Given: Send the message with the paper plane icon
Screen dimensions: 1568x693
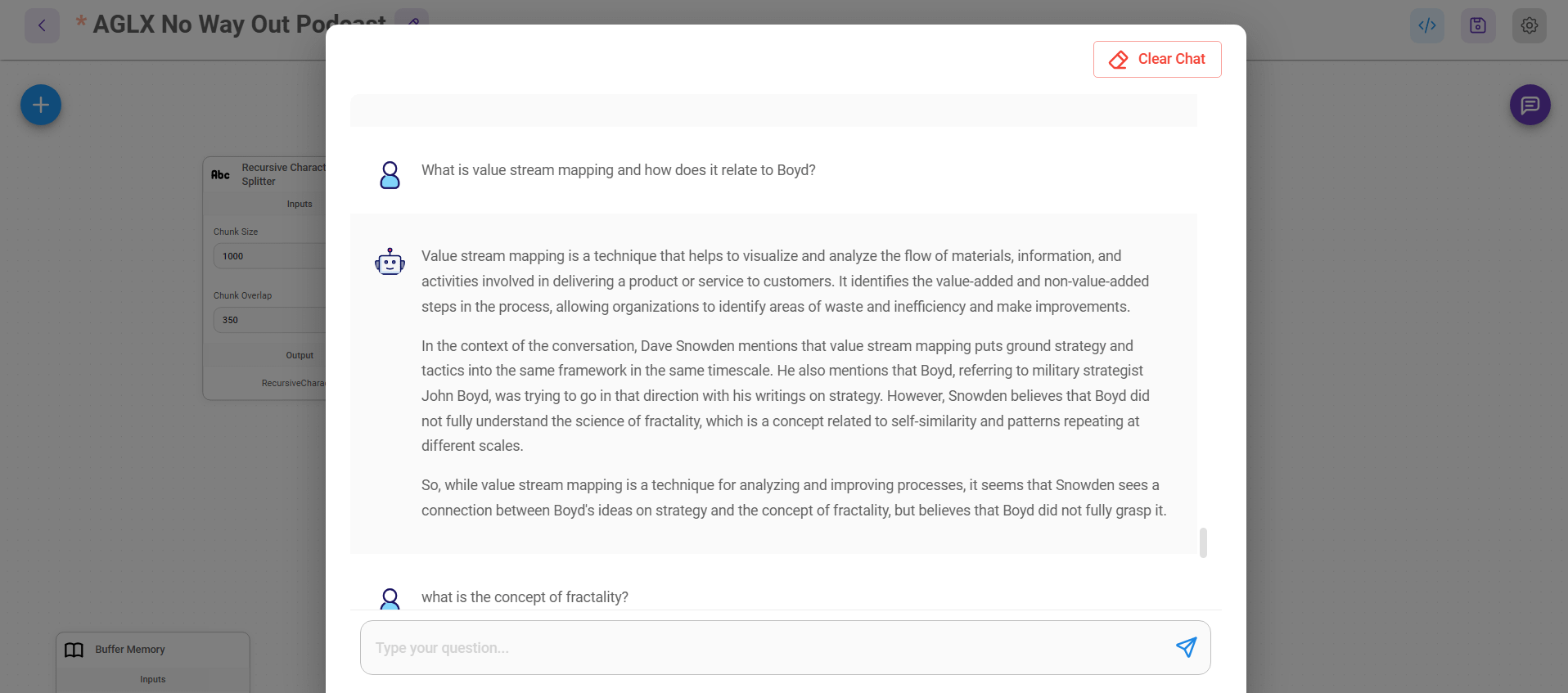Looking at the screenshot, I should tap(1186, 647).
